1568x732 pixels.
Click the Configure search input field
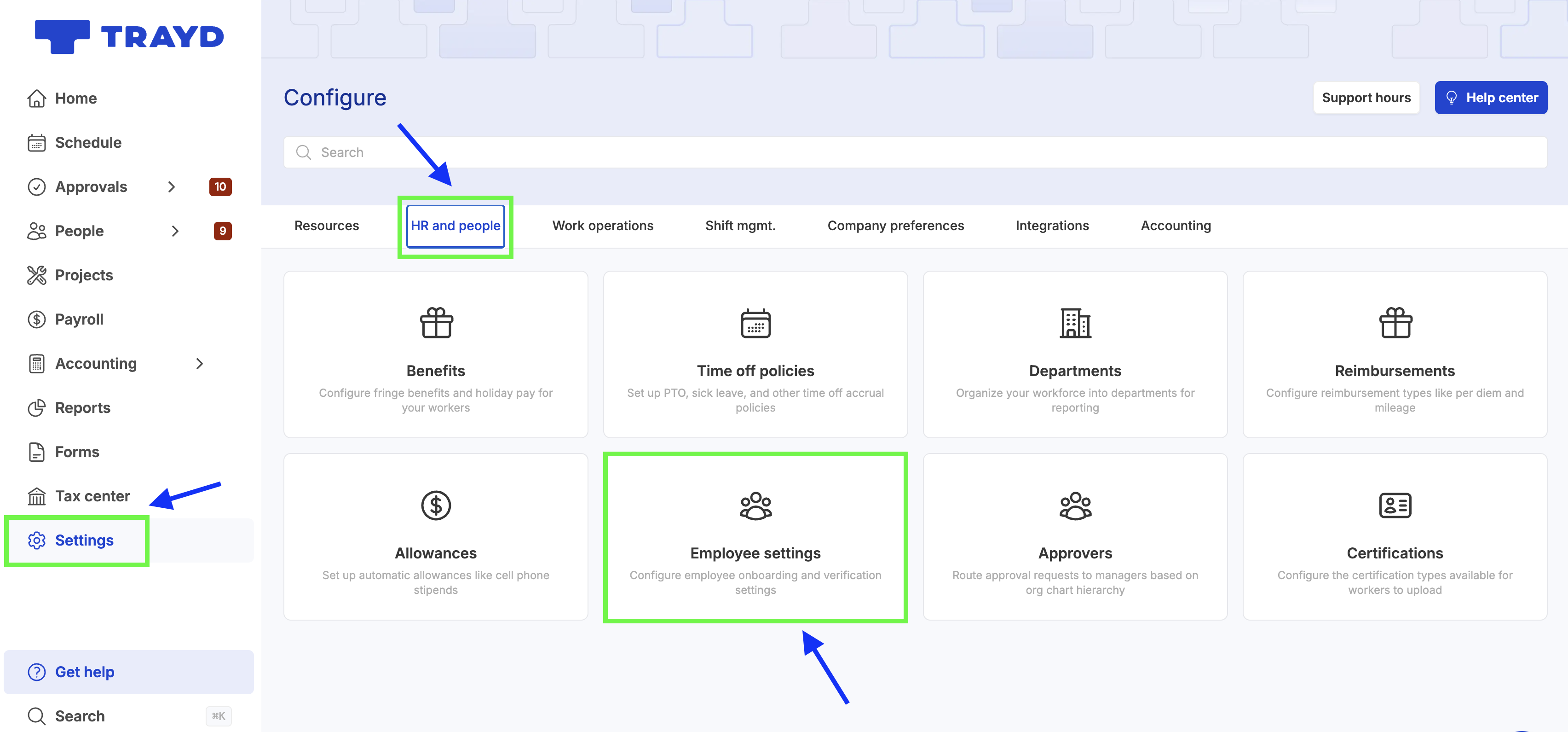[x=915, y=152]
